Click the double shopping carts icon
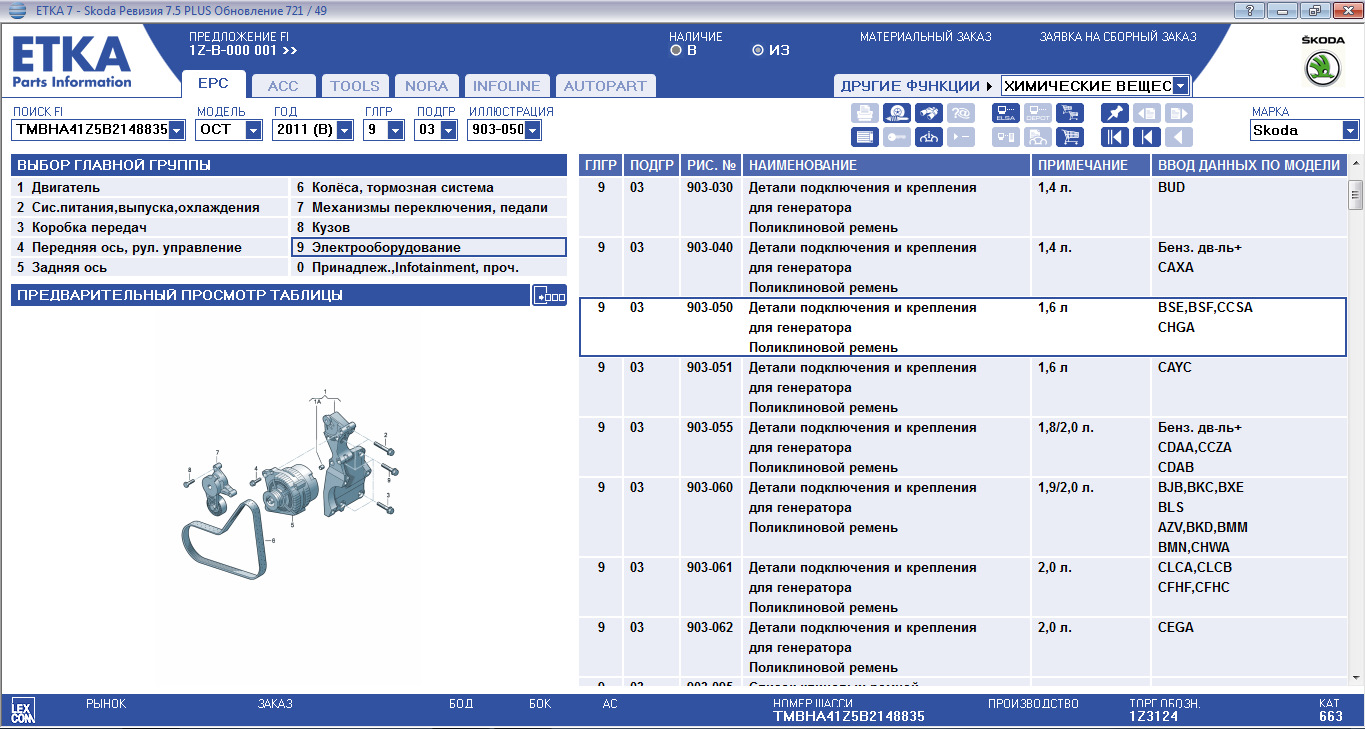This screenshot has height=729, width=1365. pyautogui.click(x=1070, y=113)
